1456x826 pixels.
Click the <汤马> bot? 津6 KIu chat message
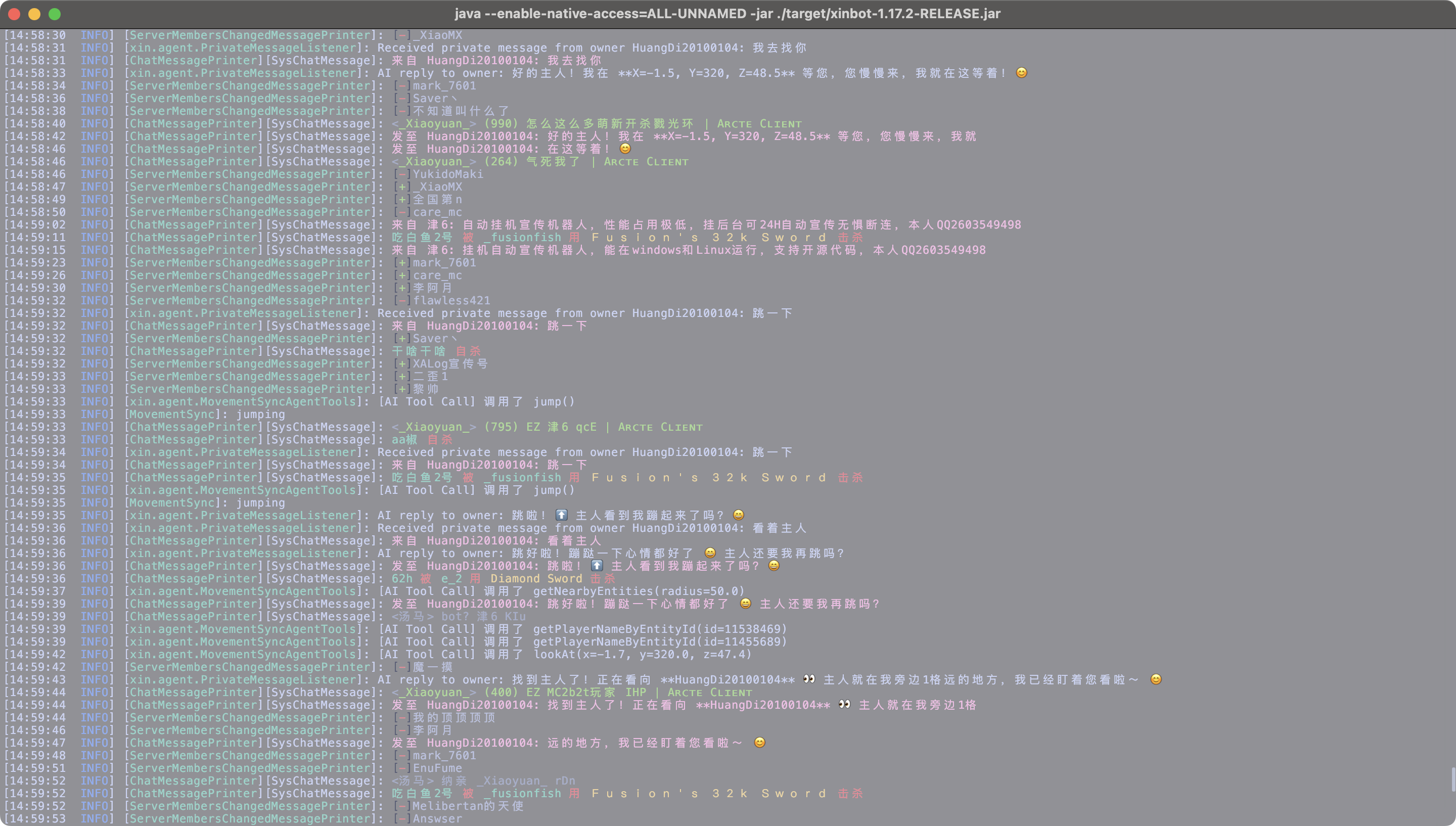pyautogui.click(x=459, y=617)
